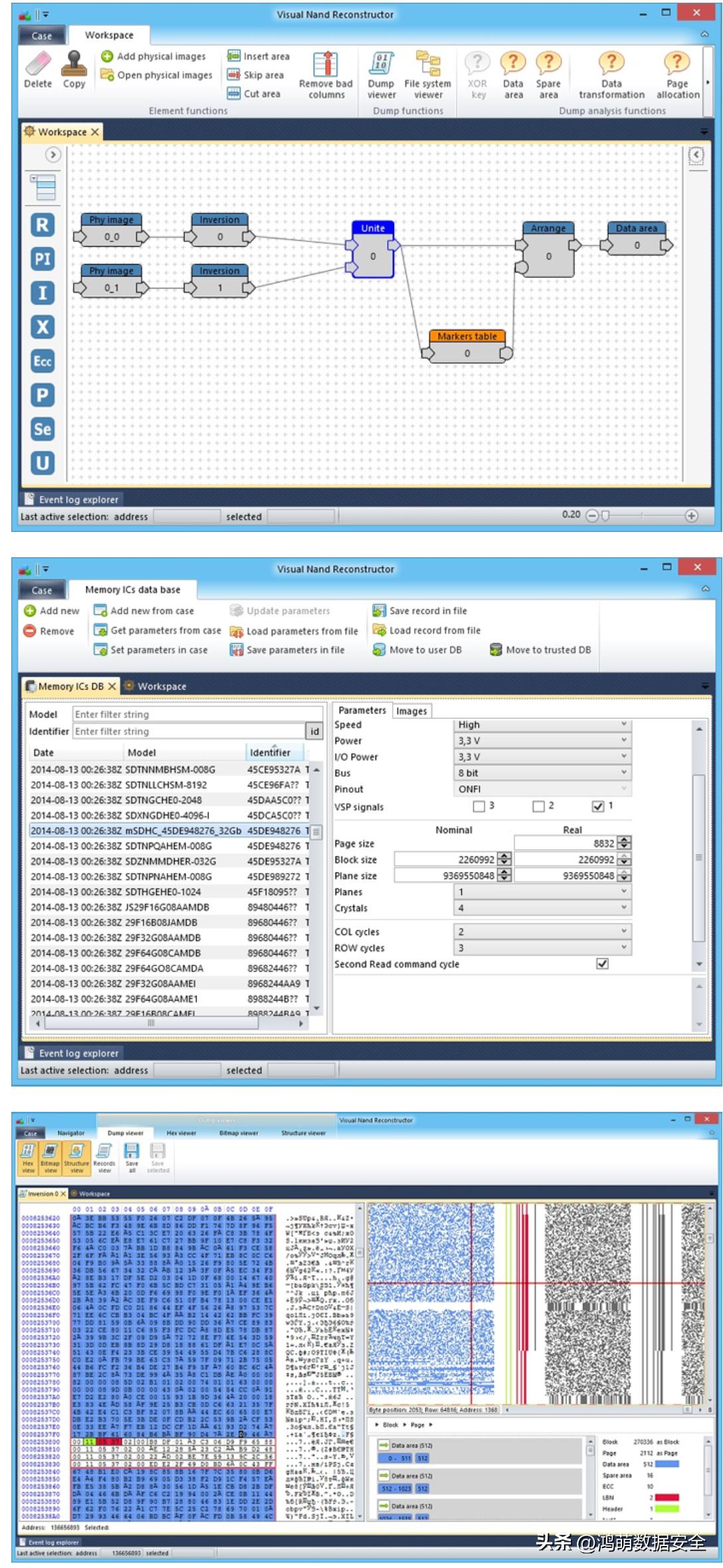Click Save record in file

click(420, 610)
